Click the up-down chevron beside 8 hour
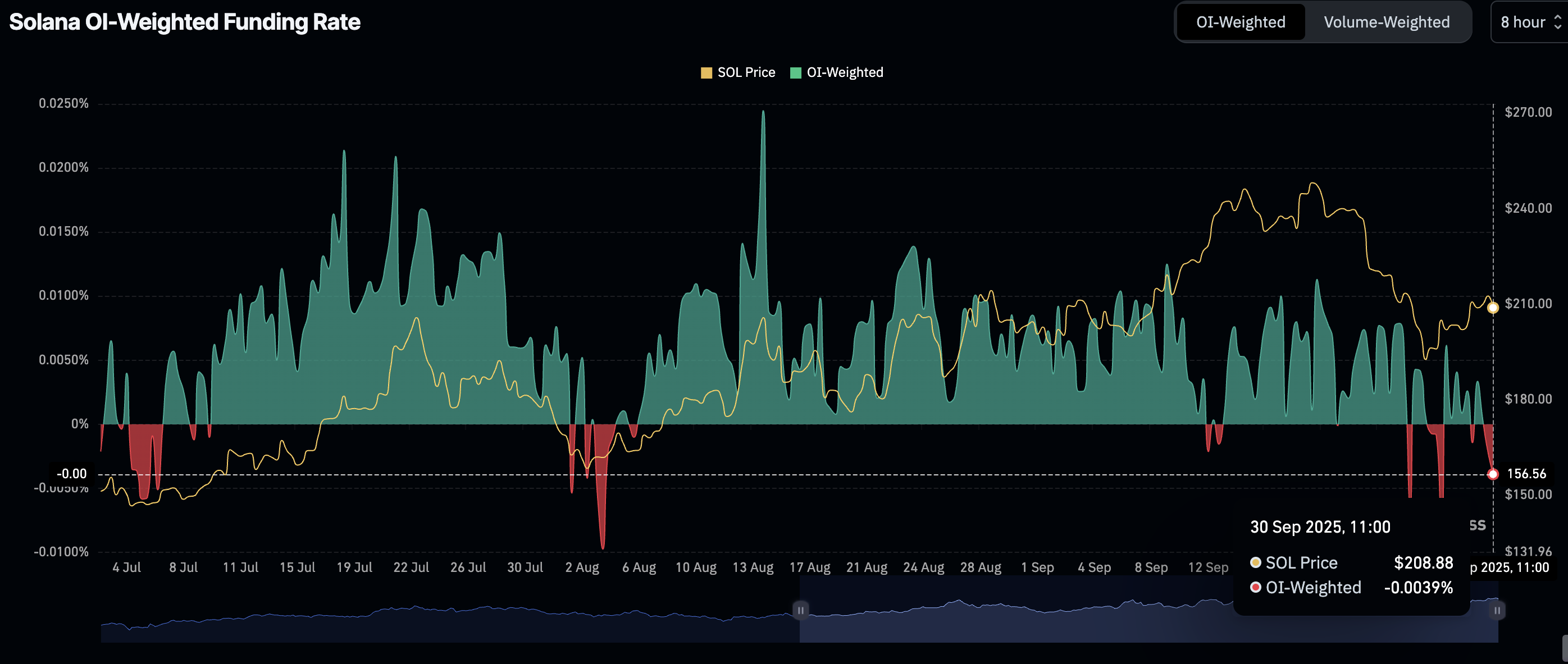The image size is (1568, 664). (1557, 22)
